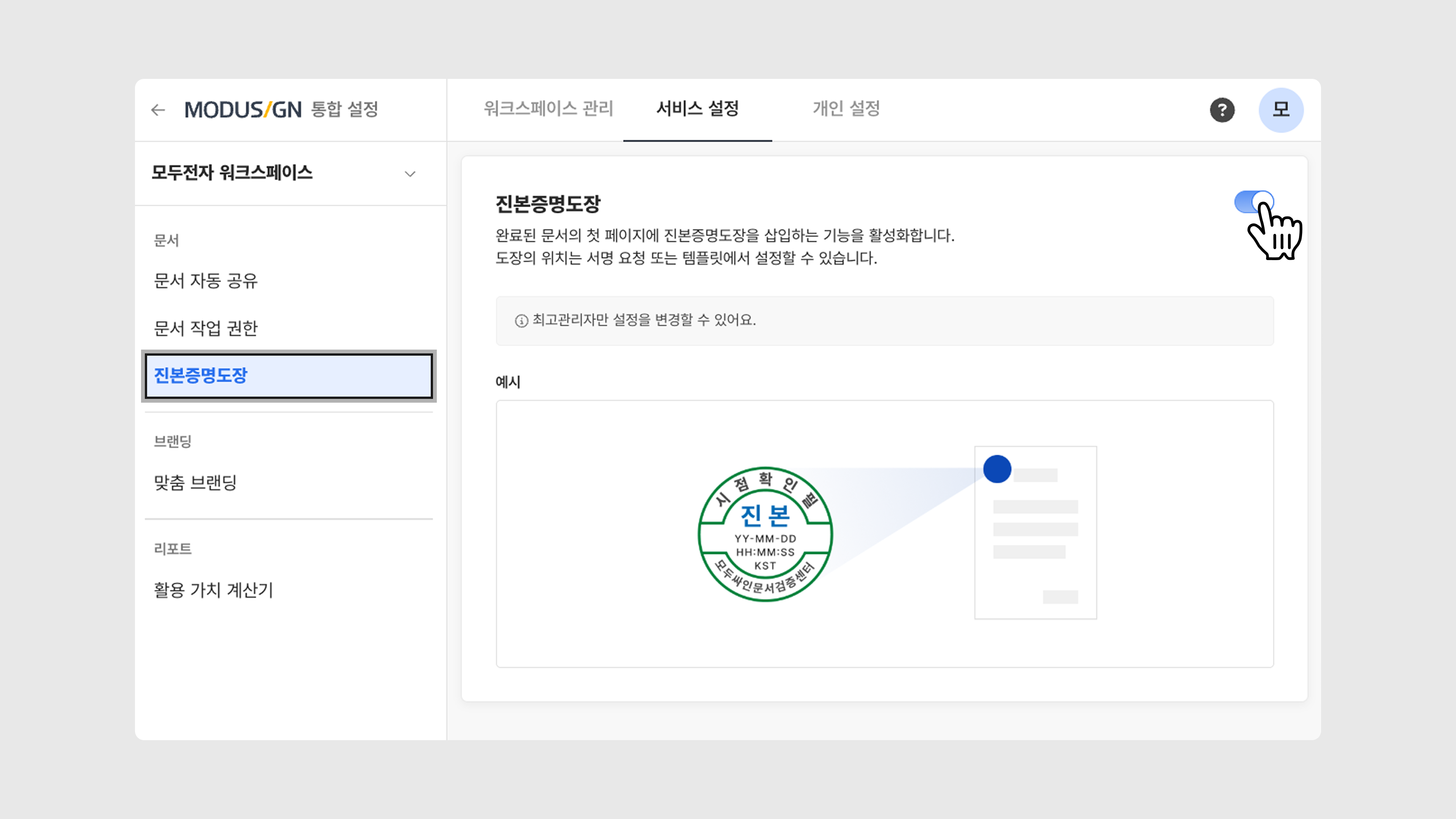This screenshot has height=819, width=1456.
Task: Switch to 워크스페이스 관리 tab
Action: tap(548, 108)
